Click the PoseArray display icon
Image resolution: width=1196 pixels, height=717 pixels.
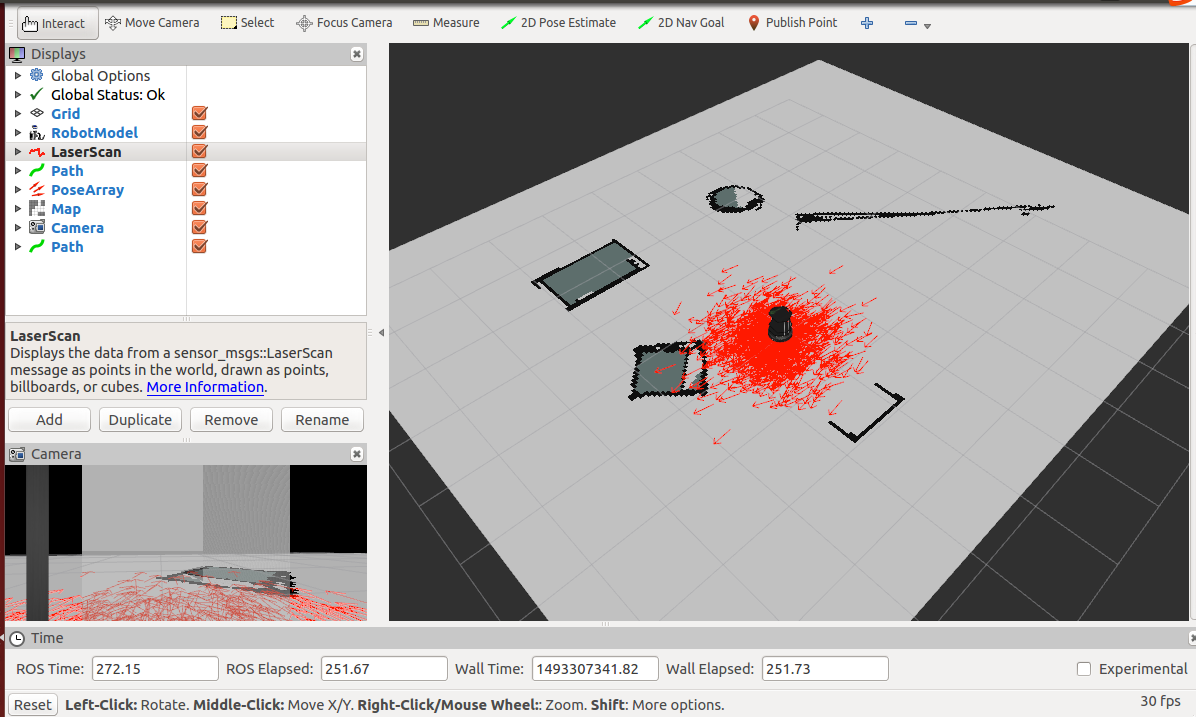[37, 189]
